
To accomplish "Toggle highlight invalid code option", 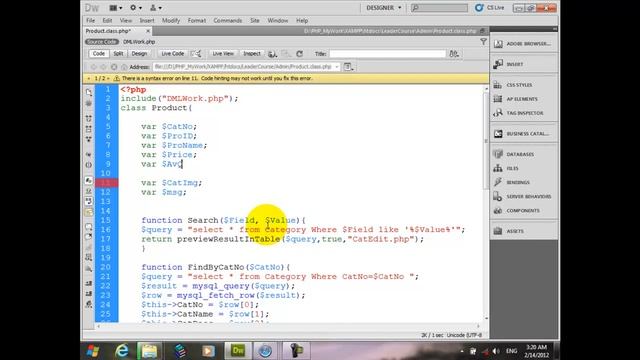I will (89, 191).
